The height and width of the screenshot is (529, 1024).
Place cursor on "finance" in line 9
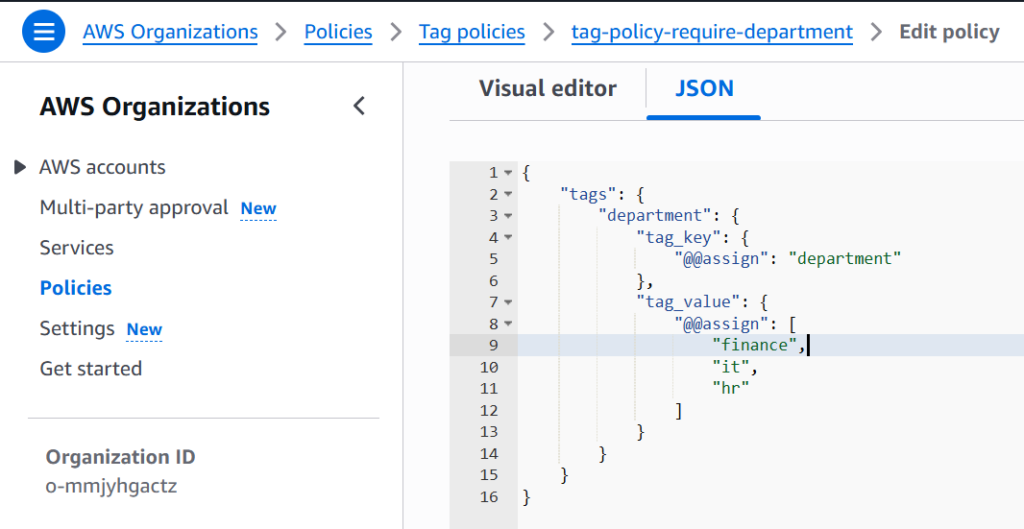[755, 345]
